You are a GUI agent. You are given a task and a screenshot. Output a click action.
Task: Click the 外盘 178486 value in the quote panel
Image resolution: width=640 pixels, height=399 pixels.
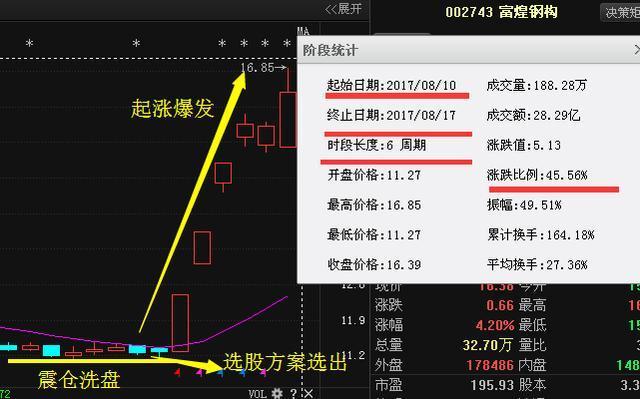(490, 365)
